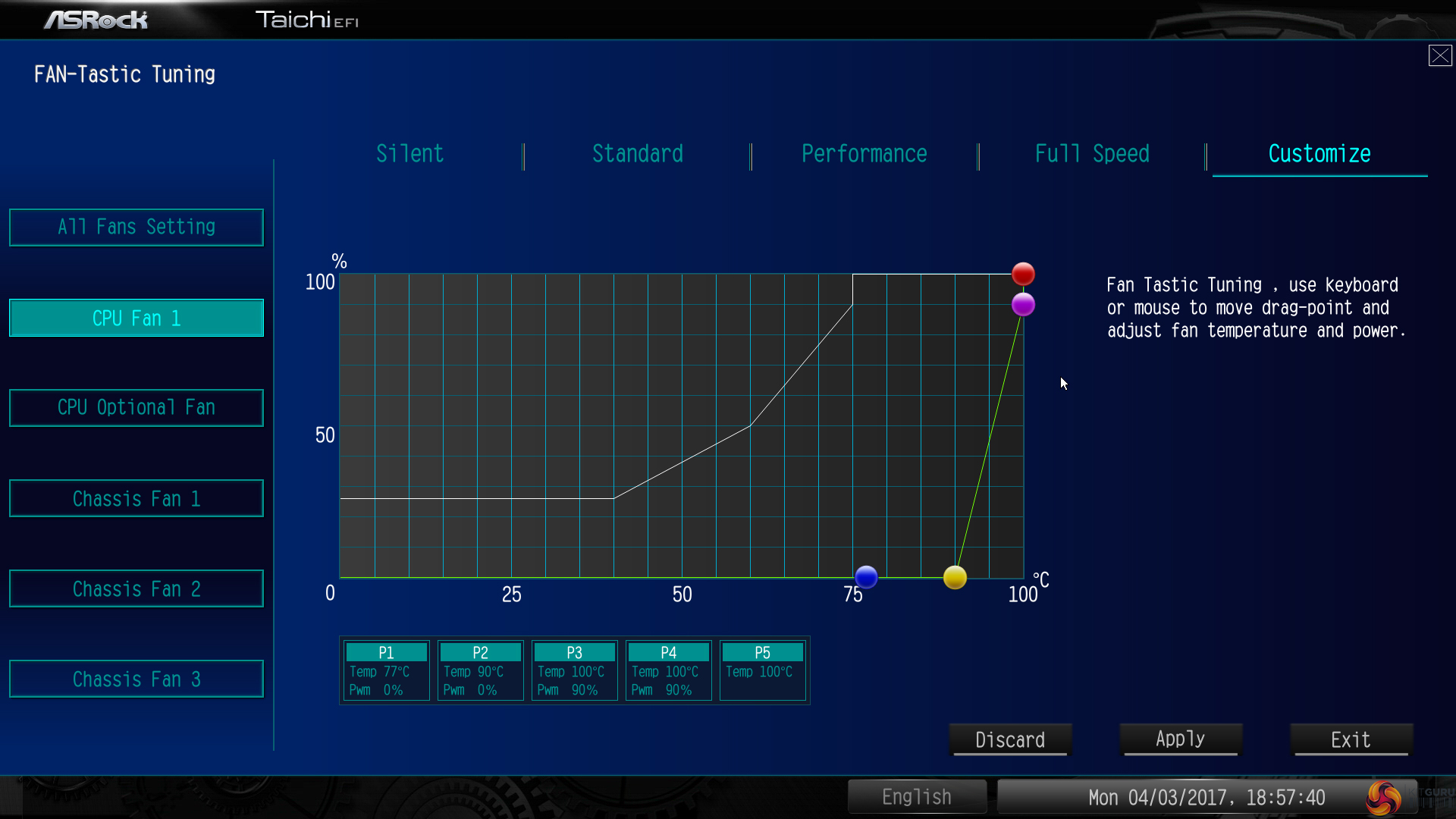This screenshot has height=819, width=1456.
Task: Switch to the Silent fan profile
Action: click(409, 154)
